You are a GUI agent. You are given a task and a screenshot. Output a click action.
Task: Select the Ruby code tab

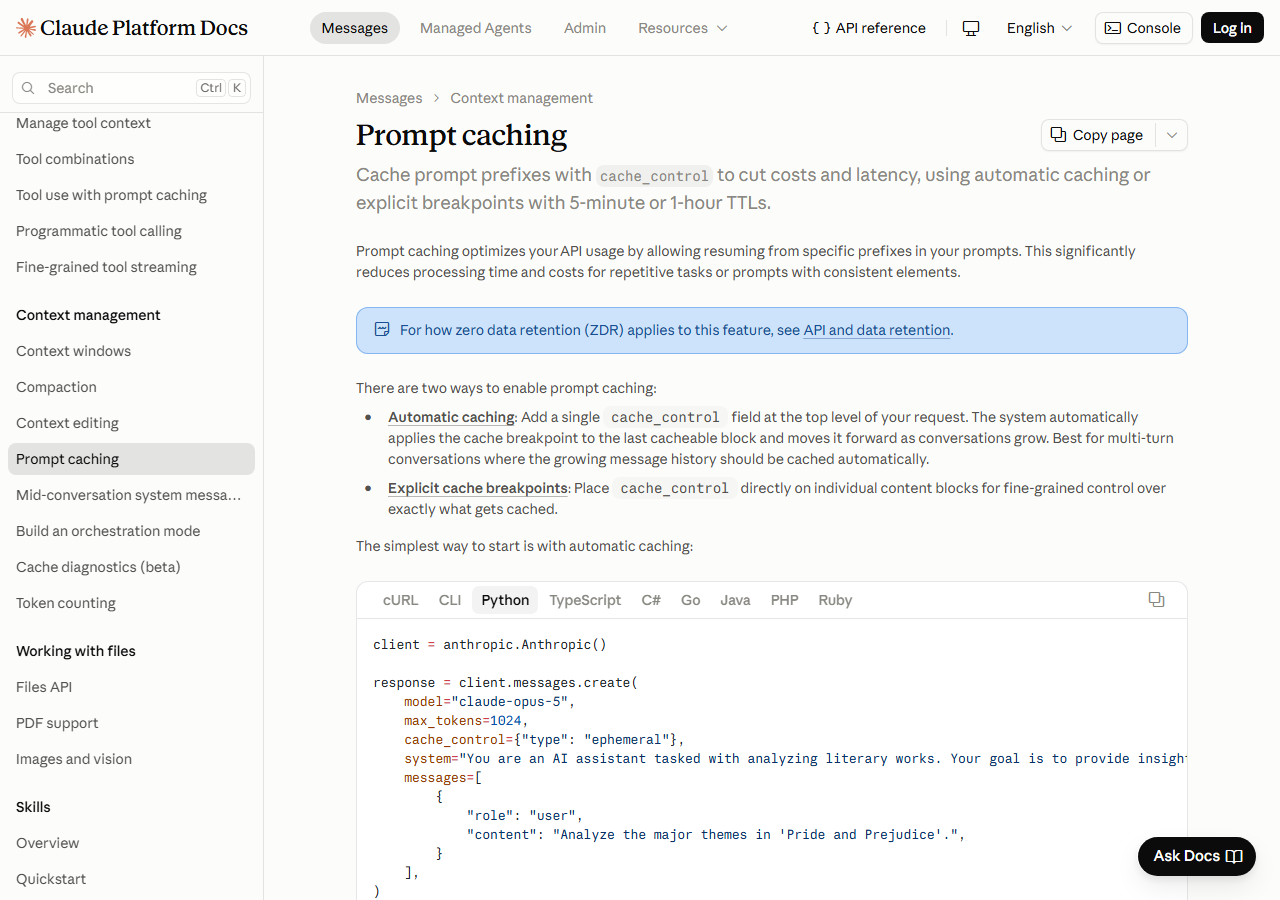835,600
